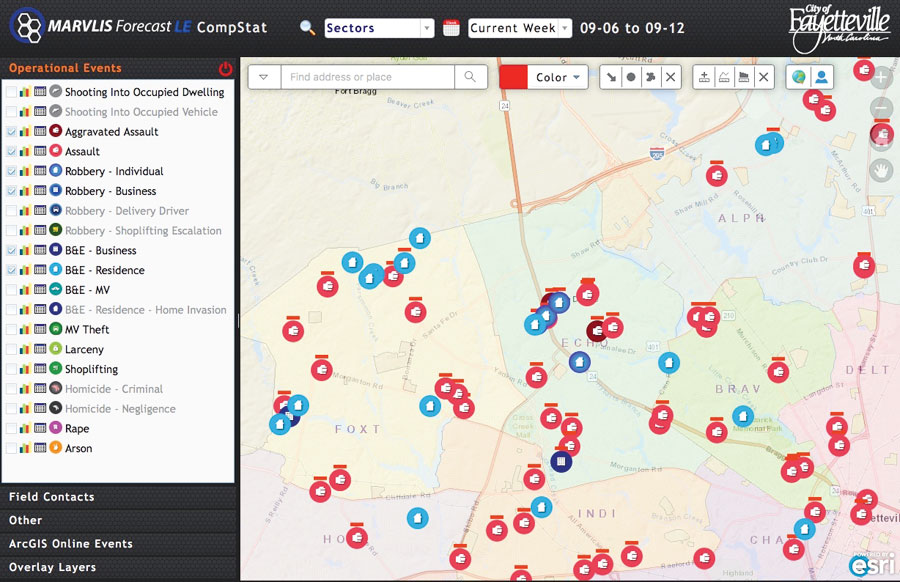Select B&E - Residence - Home Invasion label

point(145,310)
